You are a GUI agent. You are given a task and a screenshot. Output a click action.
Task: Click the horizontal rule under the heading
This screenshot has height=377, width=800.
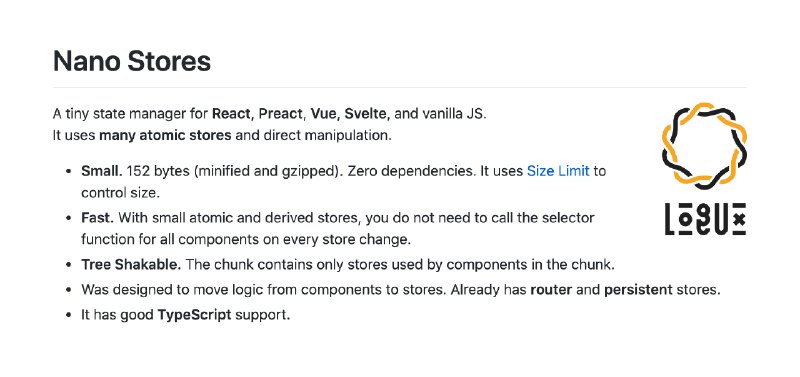[399, 88]
